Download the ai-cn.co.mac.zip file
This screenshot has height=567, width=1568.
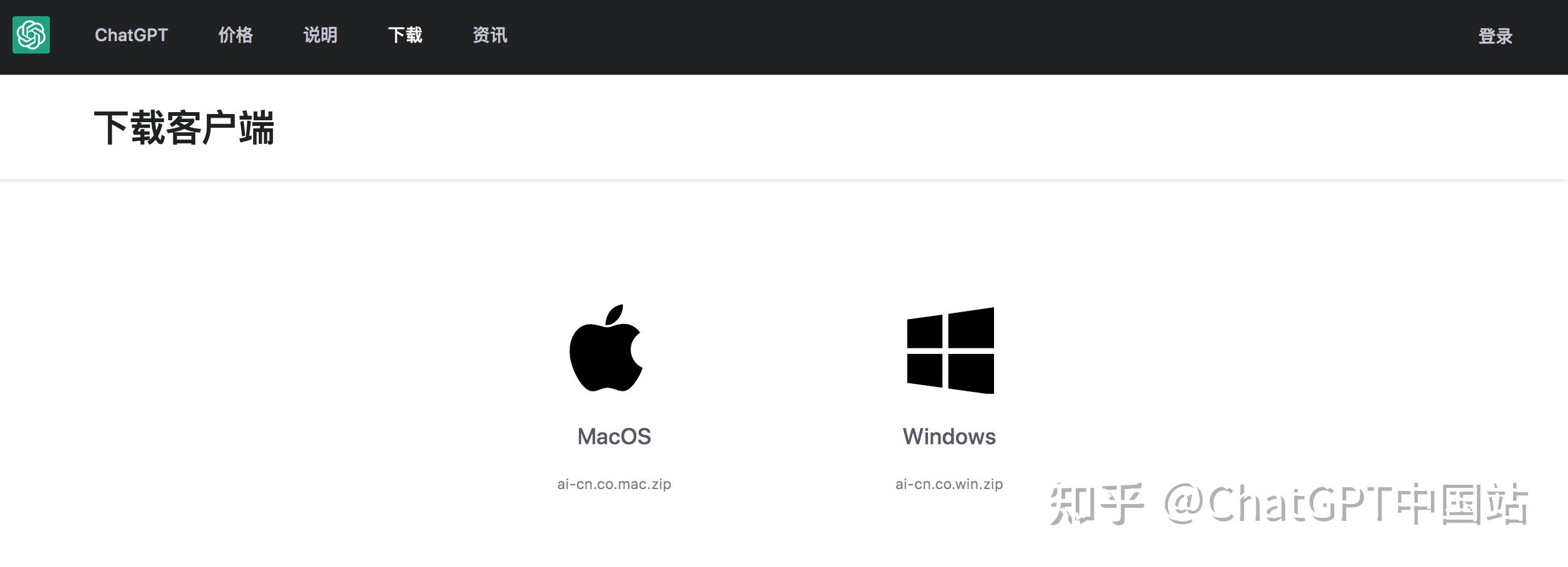tap(614, 484)
